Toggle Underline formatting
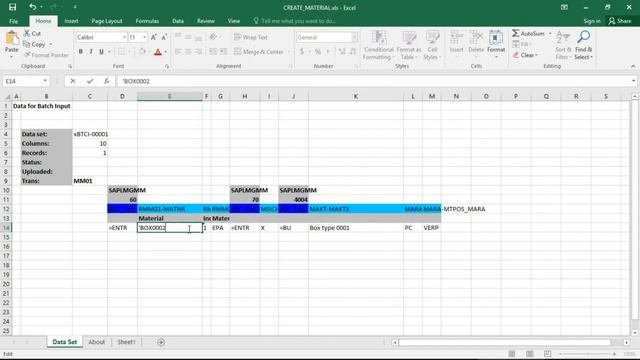The height and width of the screenshot is (360, 640). [x=101, y=52]
